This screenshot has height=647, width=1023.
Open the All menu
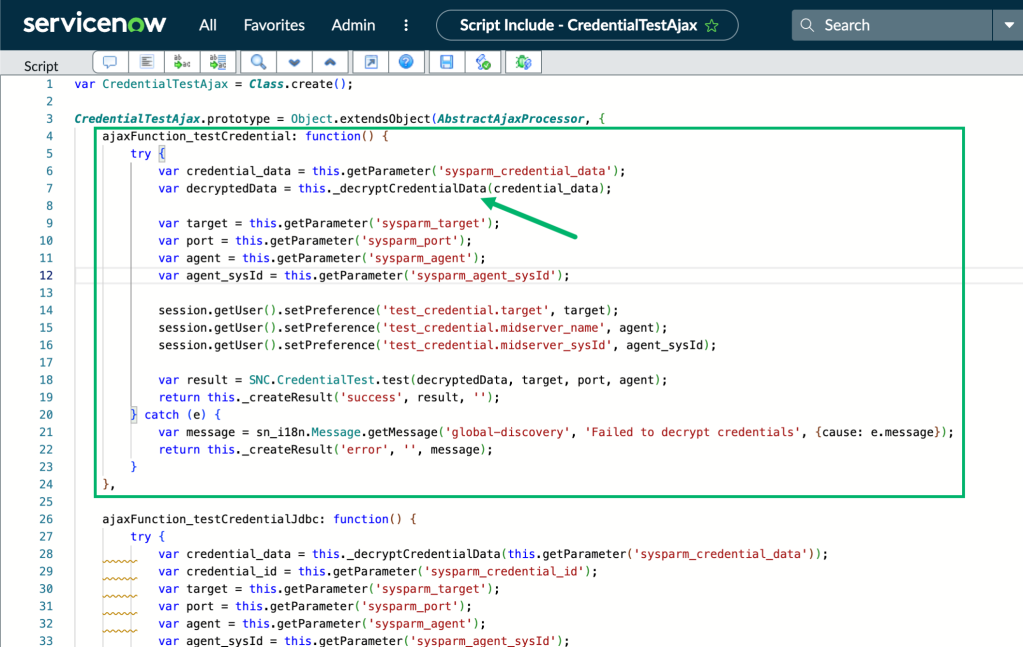point(207,25)
